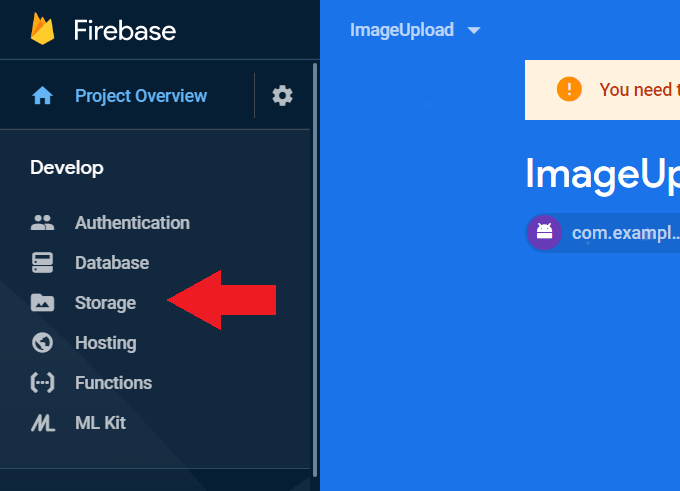Select Storage label in Develop menu

click(x=105, y=303)
